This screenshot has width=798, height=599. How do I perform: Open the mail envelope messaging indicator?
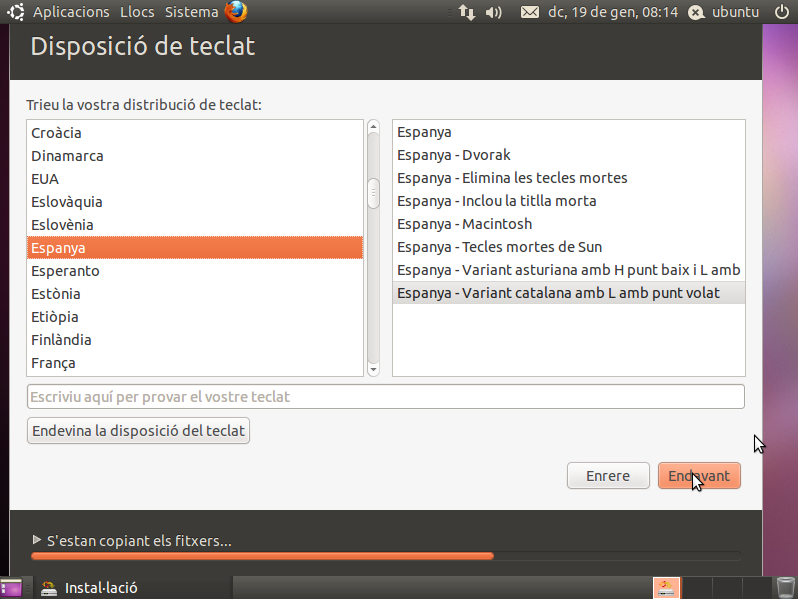[530, 12]
